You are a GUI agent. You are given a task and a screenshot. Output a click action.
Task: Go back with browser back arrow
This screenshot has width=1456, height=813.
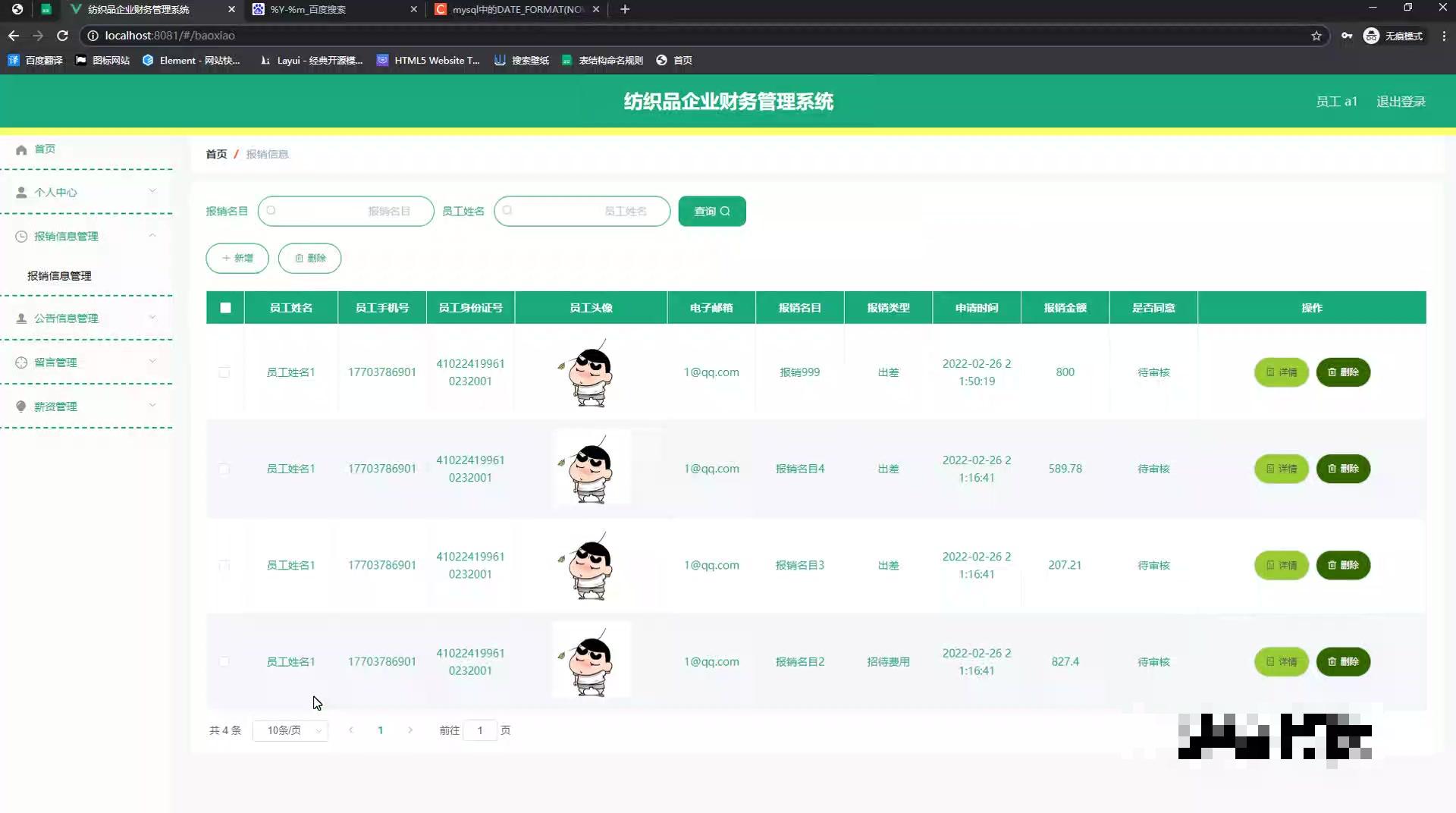pyautogui.click(x=14, y=36)
